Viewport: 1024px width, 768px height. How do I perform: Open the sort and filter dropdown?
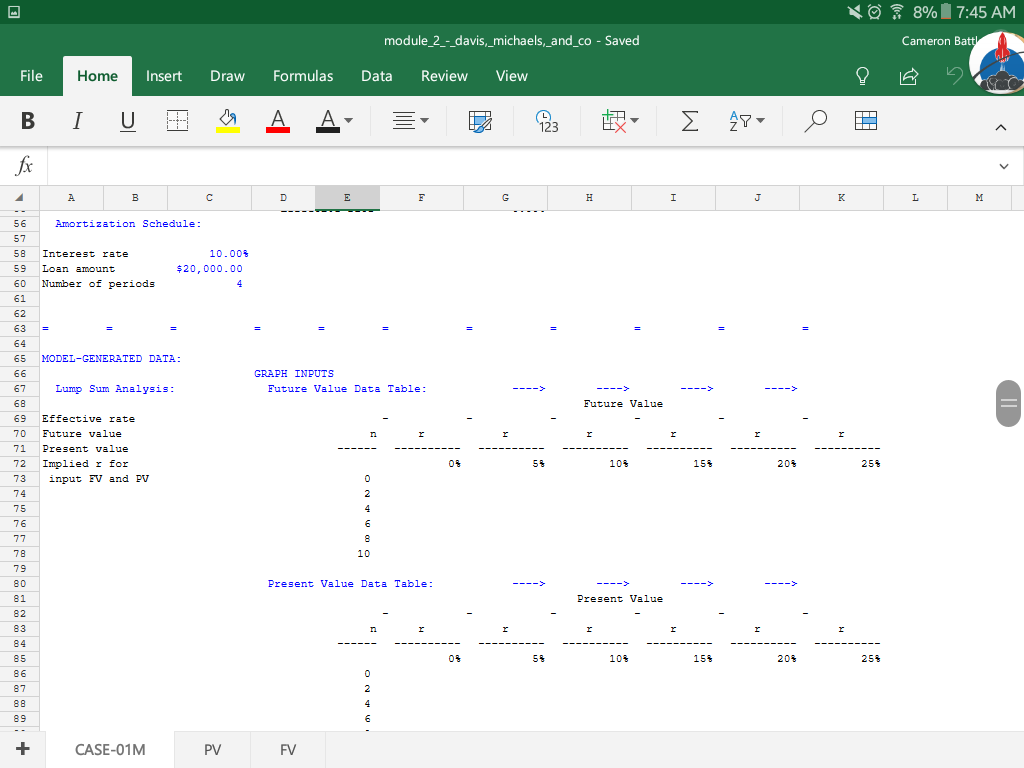tap(746, 121)
